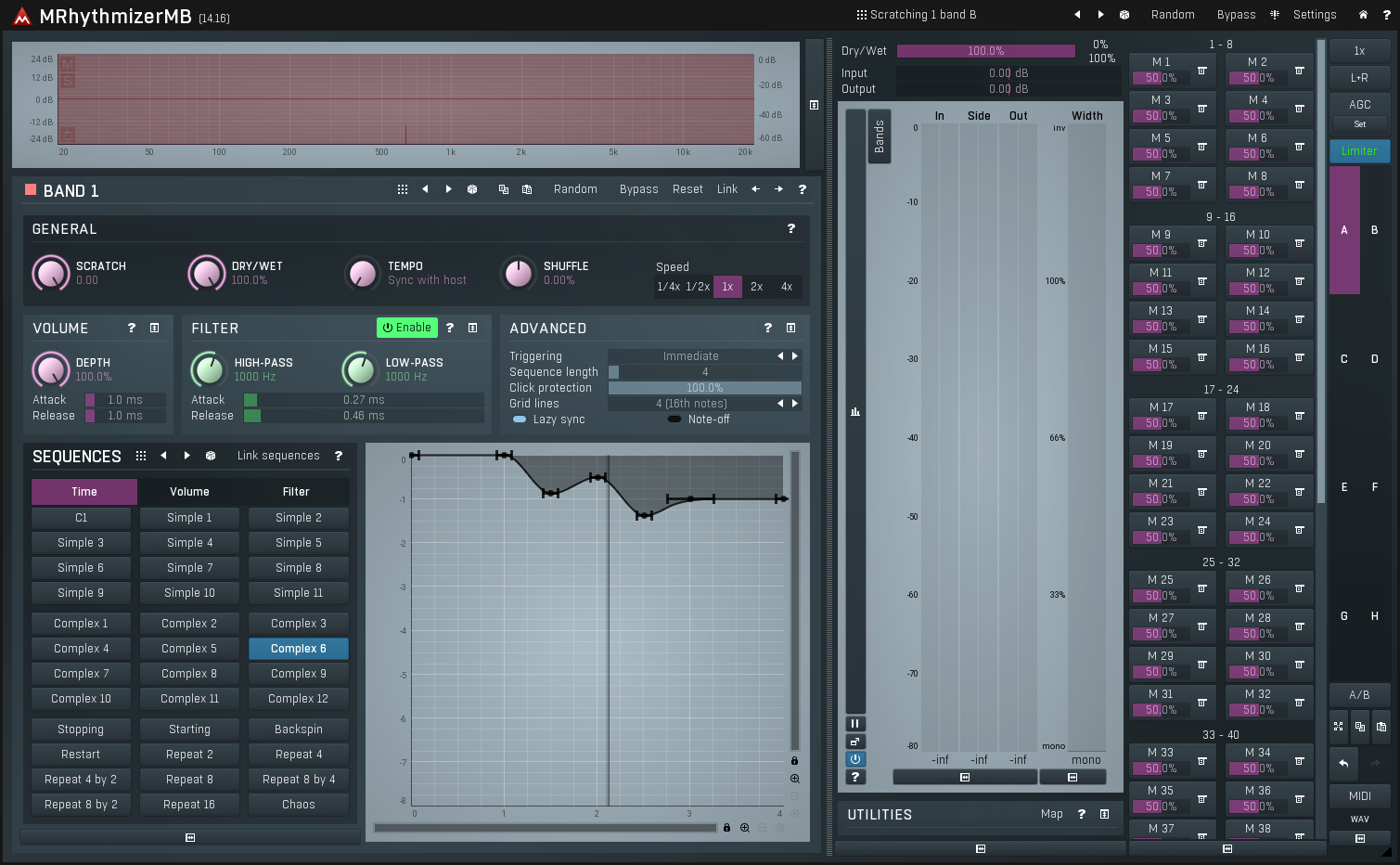This screenshot has height=865, width=1400.
Task: Toggle the Filter Enable button
Action: pos(407,328)
